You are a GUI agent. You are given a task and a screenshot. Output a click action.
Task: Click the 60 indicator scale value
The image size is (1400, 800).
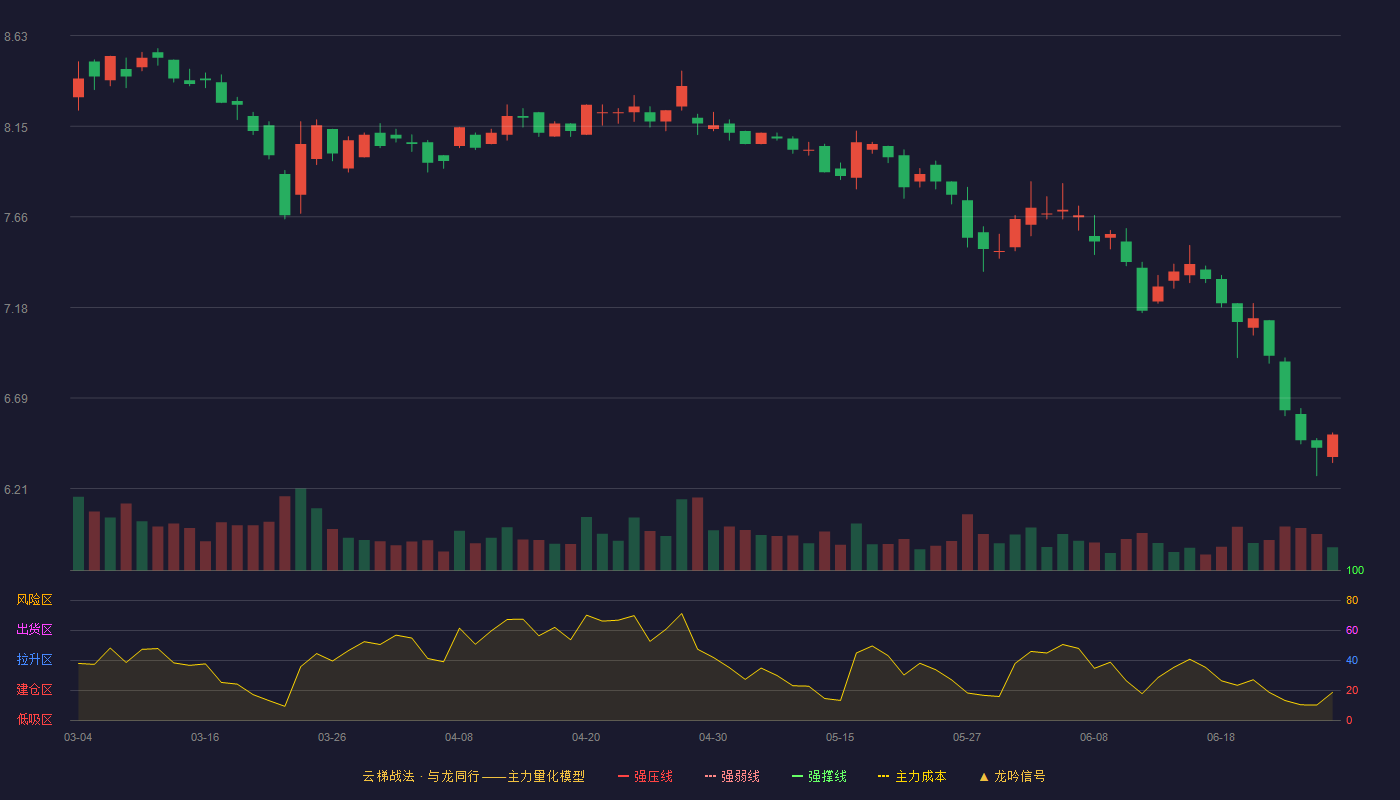[1352, 630]
